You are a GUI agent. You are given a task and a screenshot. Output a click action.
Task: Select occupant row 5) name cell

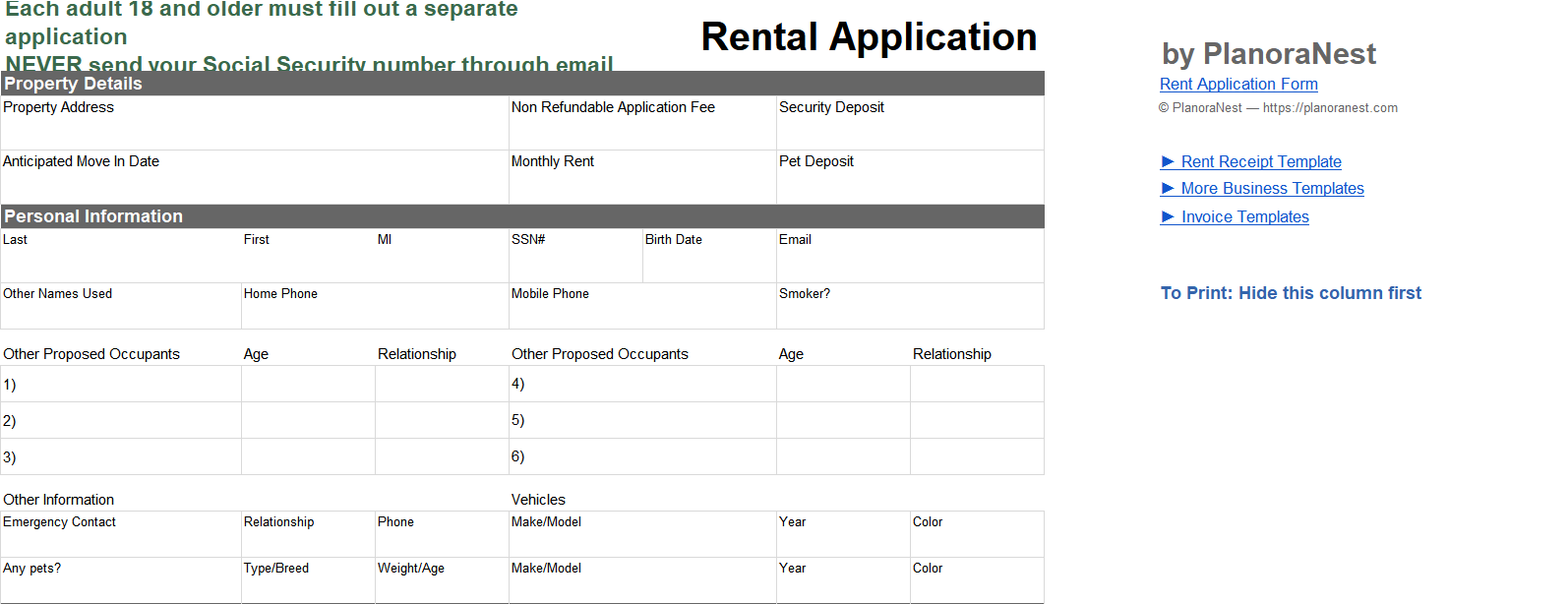click(x=642, y=421)
